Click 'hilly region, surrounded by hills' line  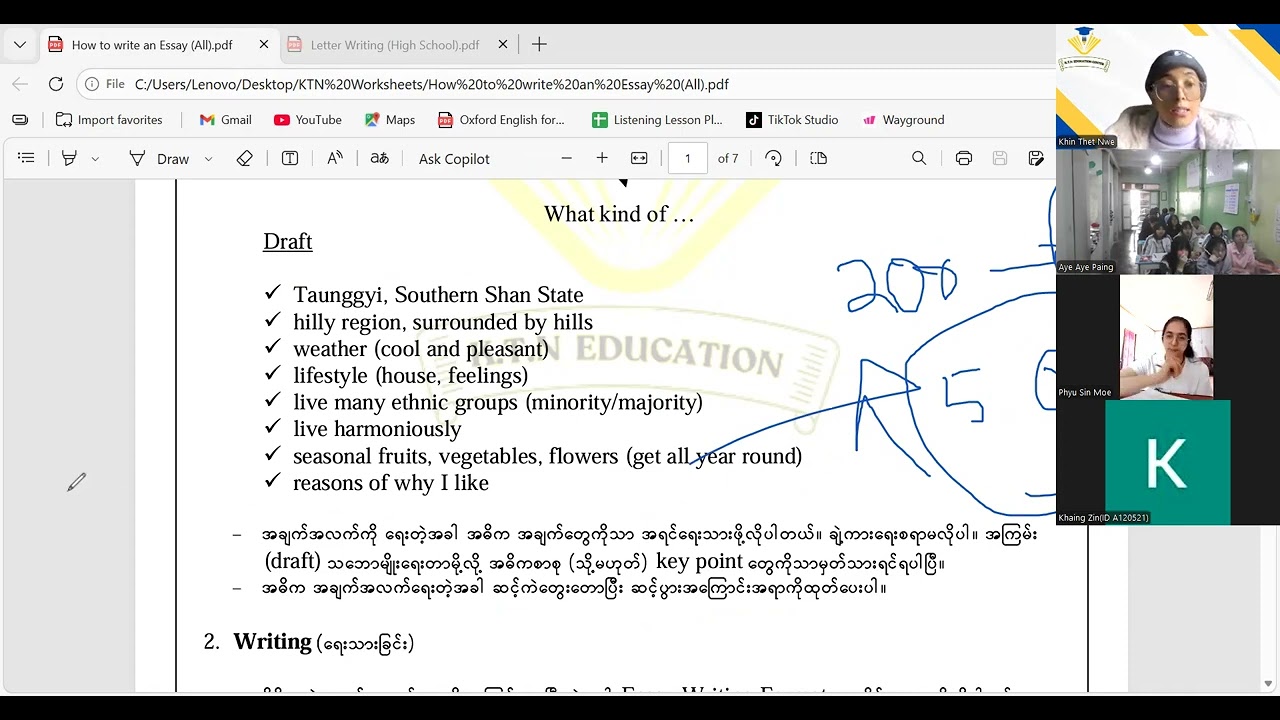coord(443,322)
